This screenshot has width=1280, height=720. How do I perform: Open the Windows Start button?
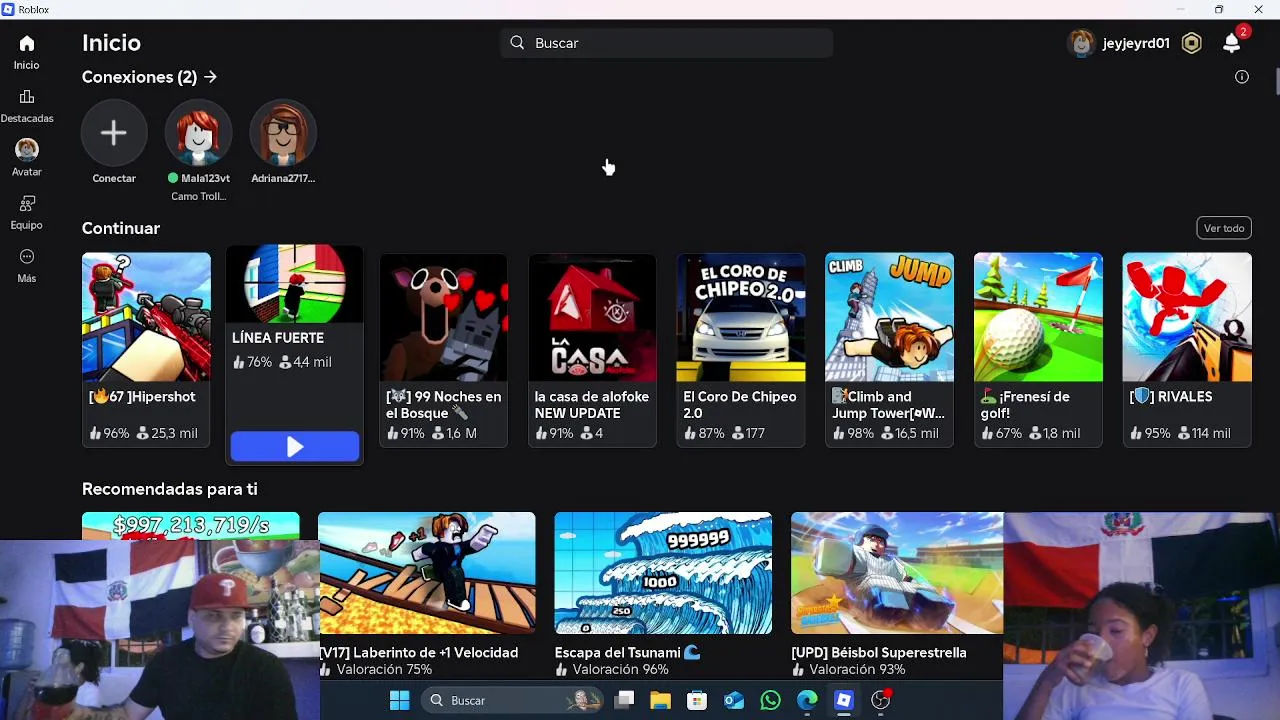[x=399, y=701]
